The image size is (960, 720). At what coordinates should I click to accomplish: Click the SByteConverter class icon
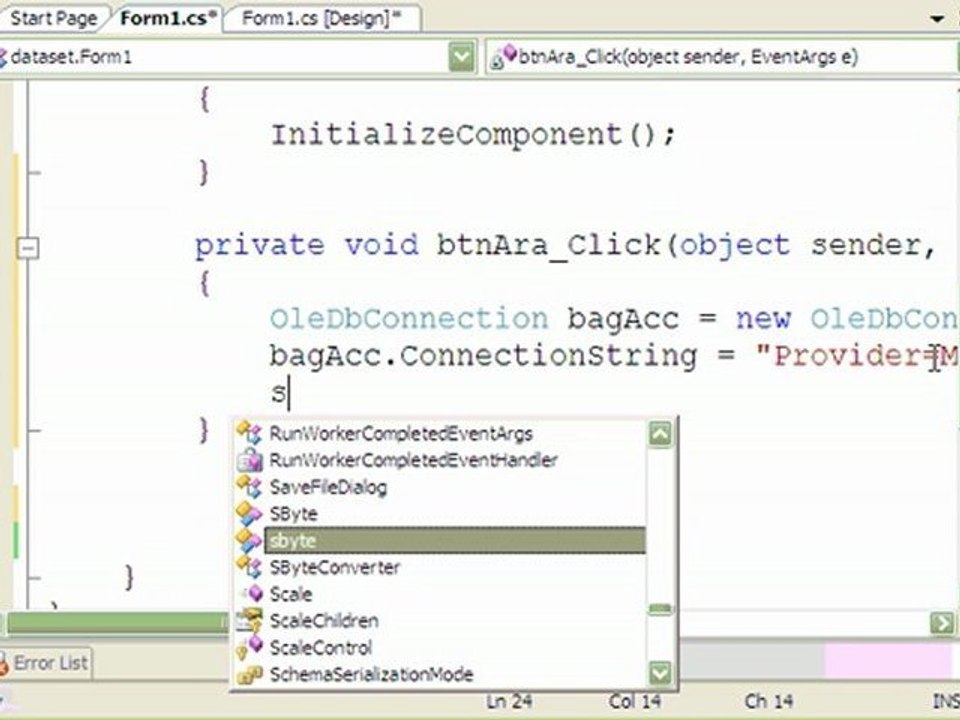(249, 568)
